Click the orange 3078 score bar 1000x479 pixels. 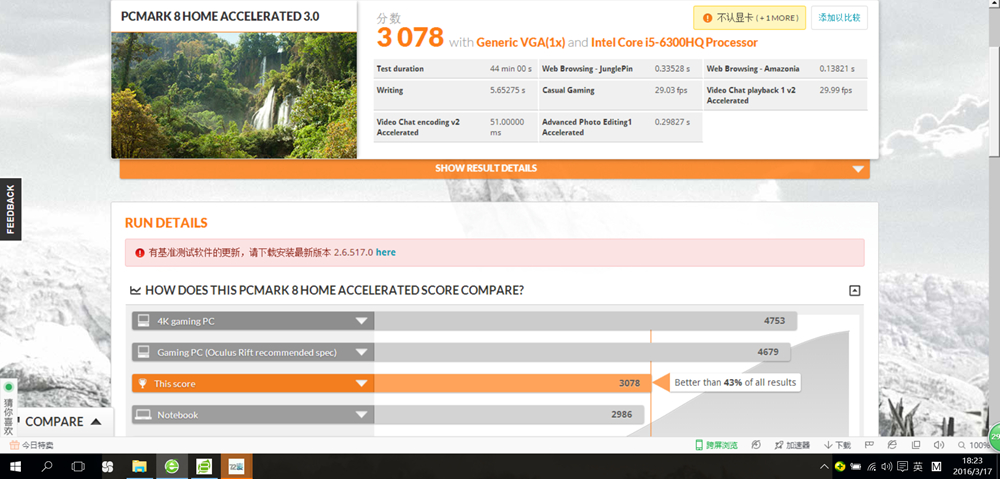tap(512, 383)
